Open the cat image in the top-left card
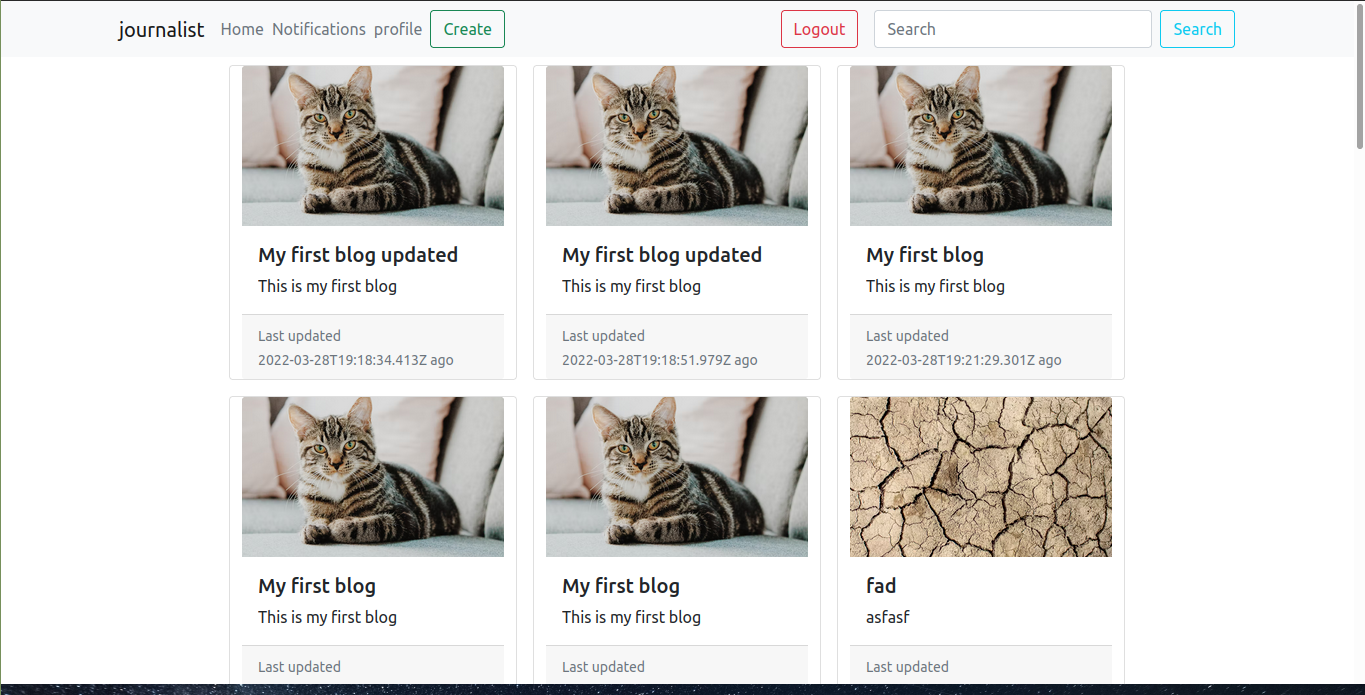The width and height of the screenshot is (1365, 695). (x=373, y=146)
